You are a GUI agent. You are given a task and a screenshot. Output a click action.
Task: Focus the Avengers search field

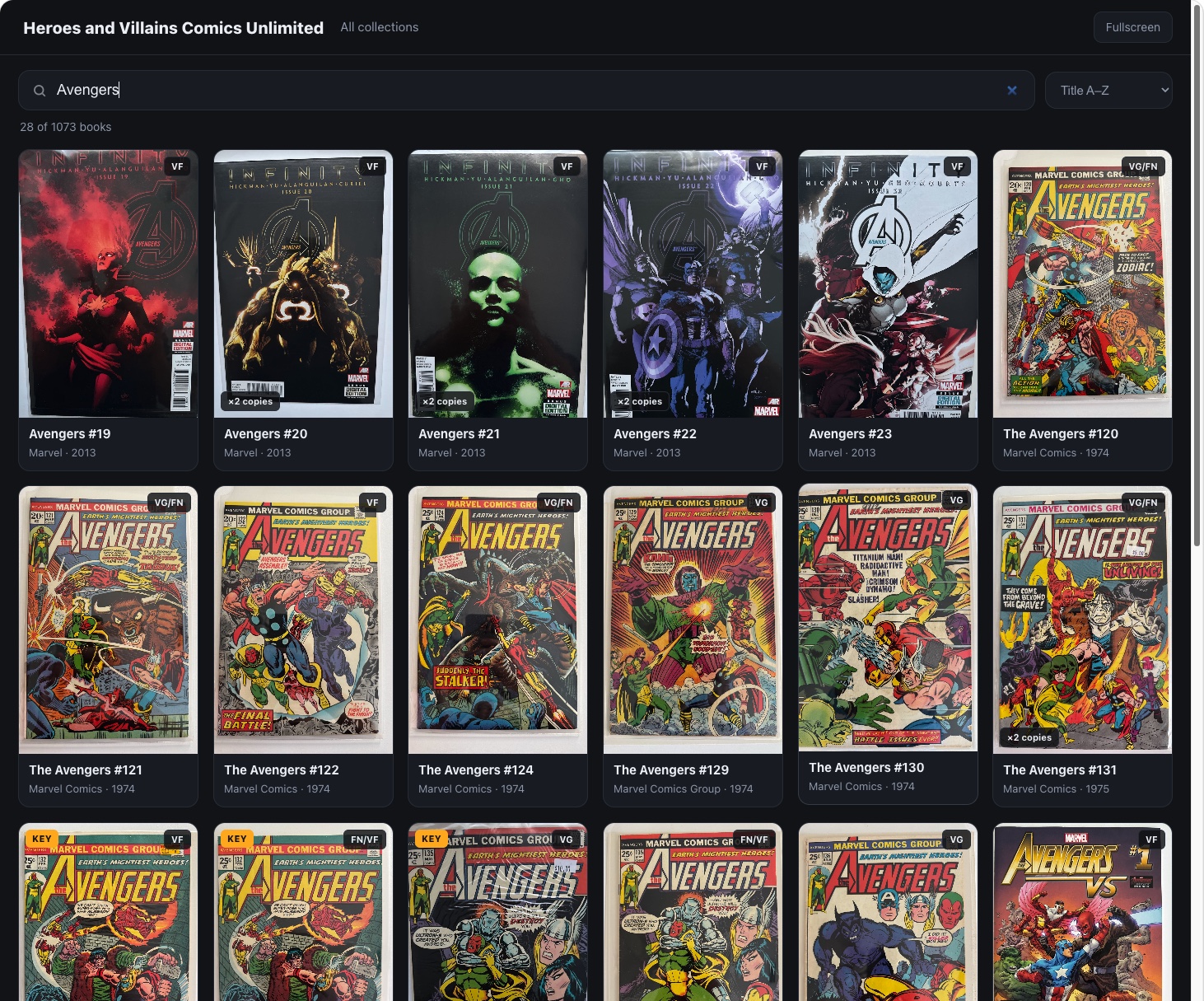(x=527, y=91)
